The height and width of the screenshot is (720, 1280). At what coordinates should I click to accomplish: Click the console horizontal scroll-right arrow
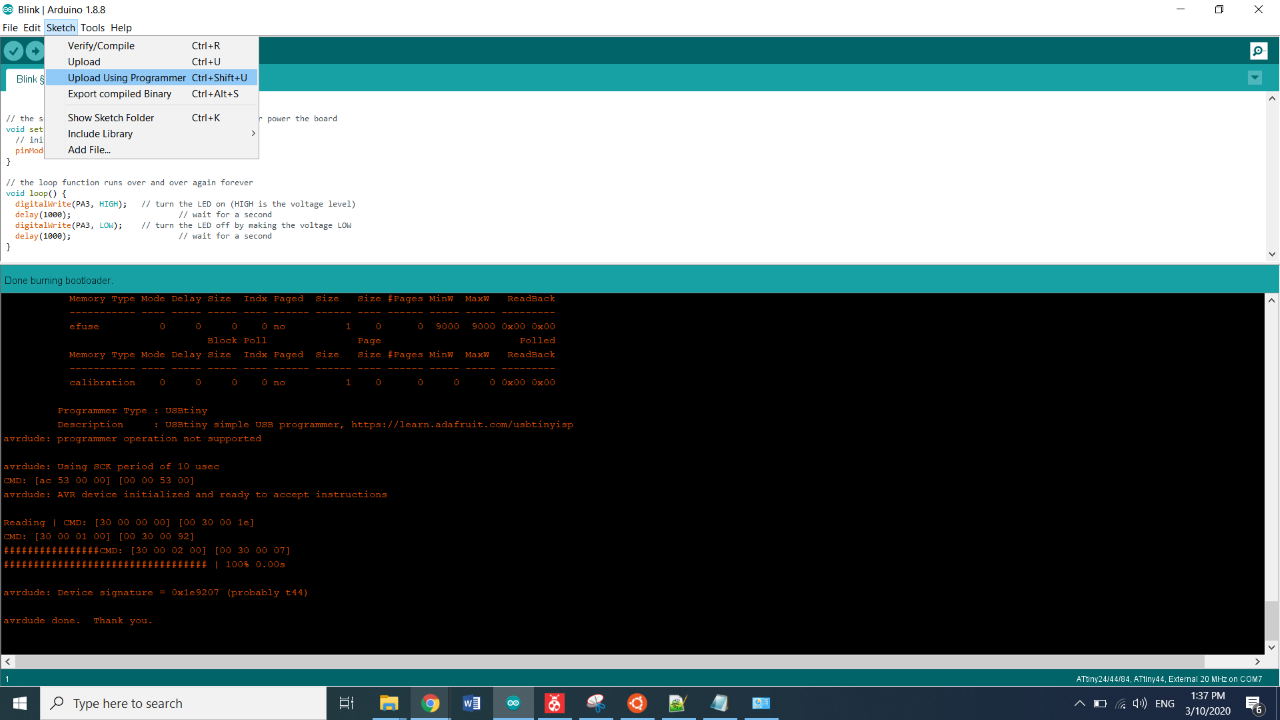(x=1258, y=661)
